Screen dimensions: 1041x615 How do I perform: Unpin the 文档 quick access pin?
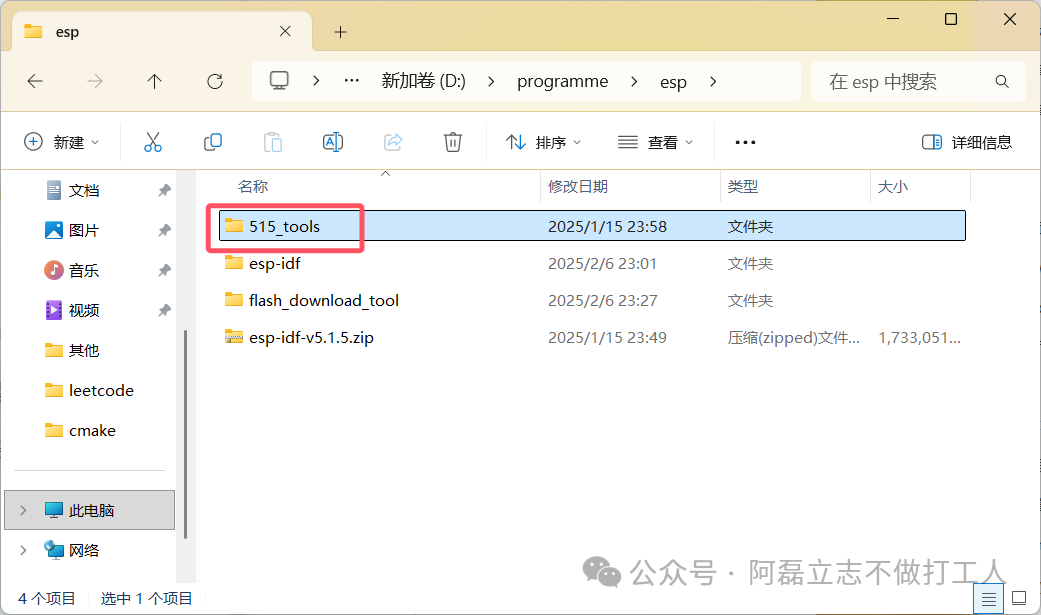(164, 191)
